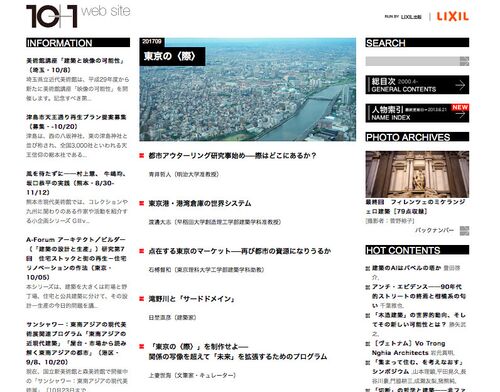Click the back number icon under photo archives

(464, 231)
